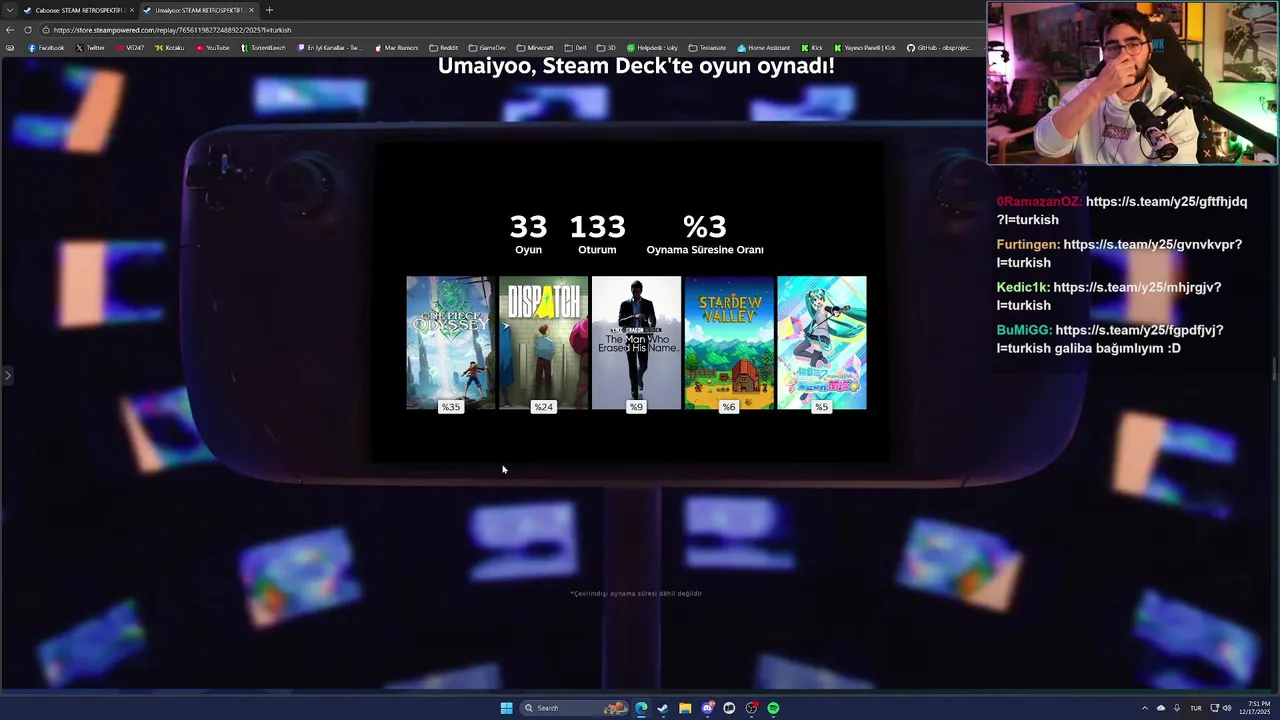This screenshot has height=720, width=1280.
Task: Open Discord from the taskbar
Action: (x=707, y=708)
